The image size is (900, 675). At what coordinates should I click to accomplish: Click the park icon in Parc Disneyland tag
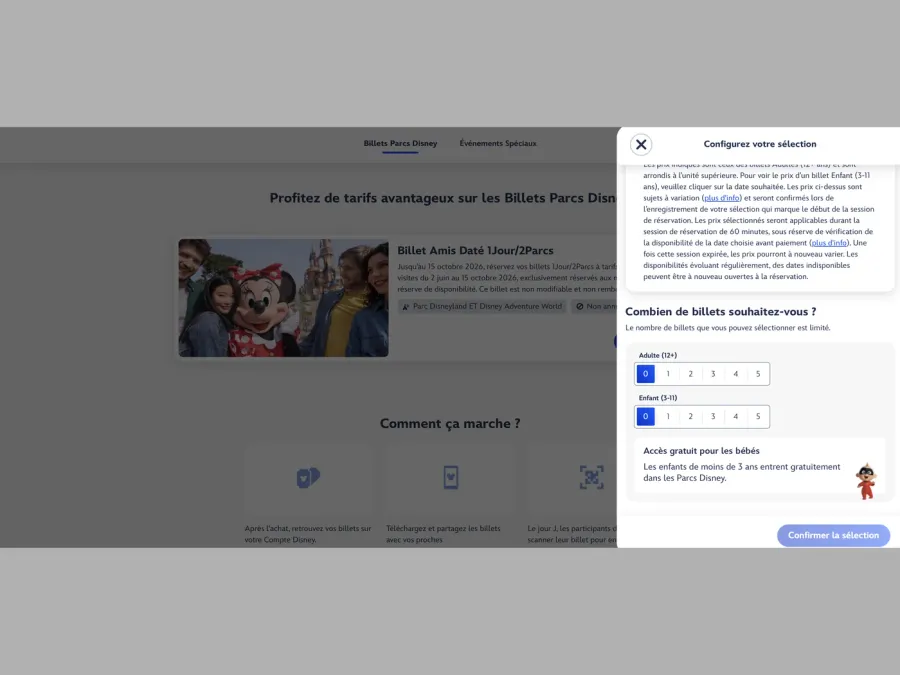click(x=406, y=307)
